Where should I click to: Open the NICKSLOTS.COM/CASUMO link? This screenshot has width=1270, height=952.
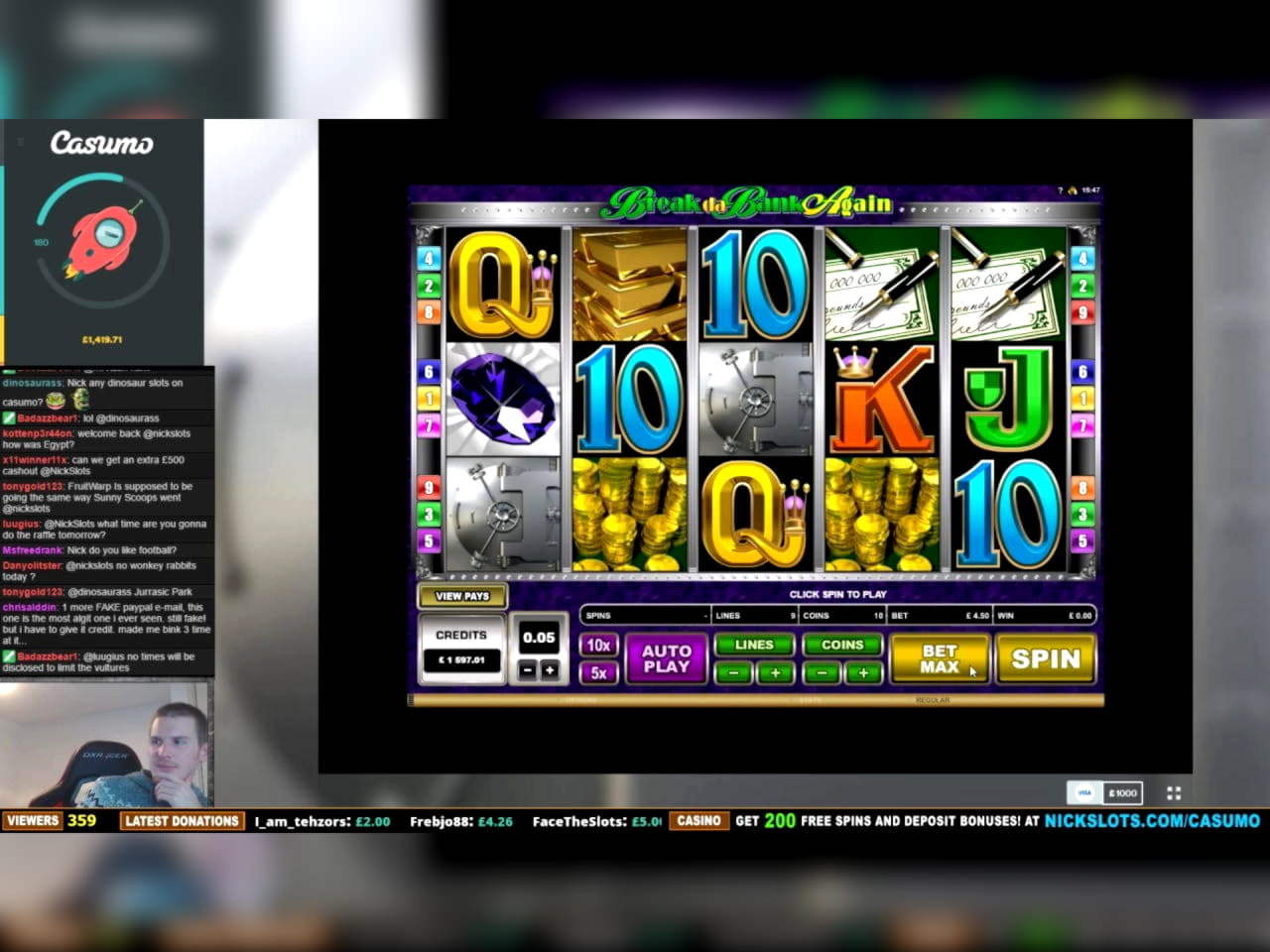pos(1152,821)
